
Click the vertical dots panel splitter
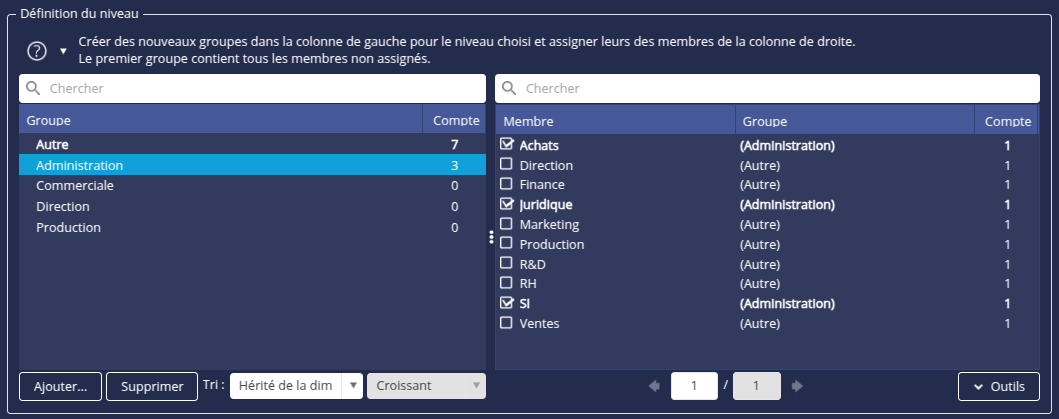[x=491, y=237]
